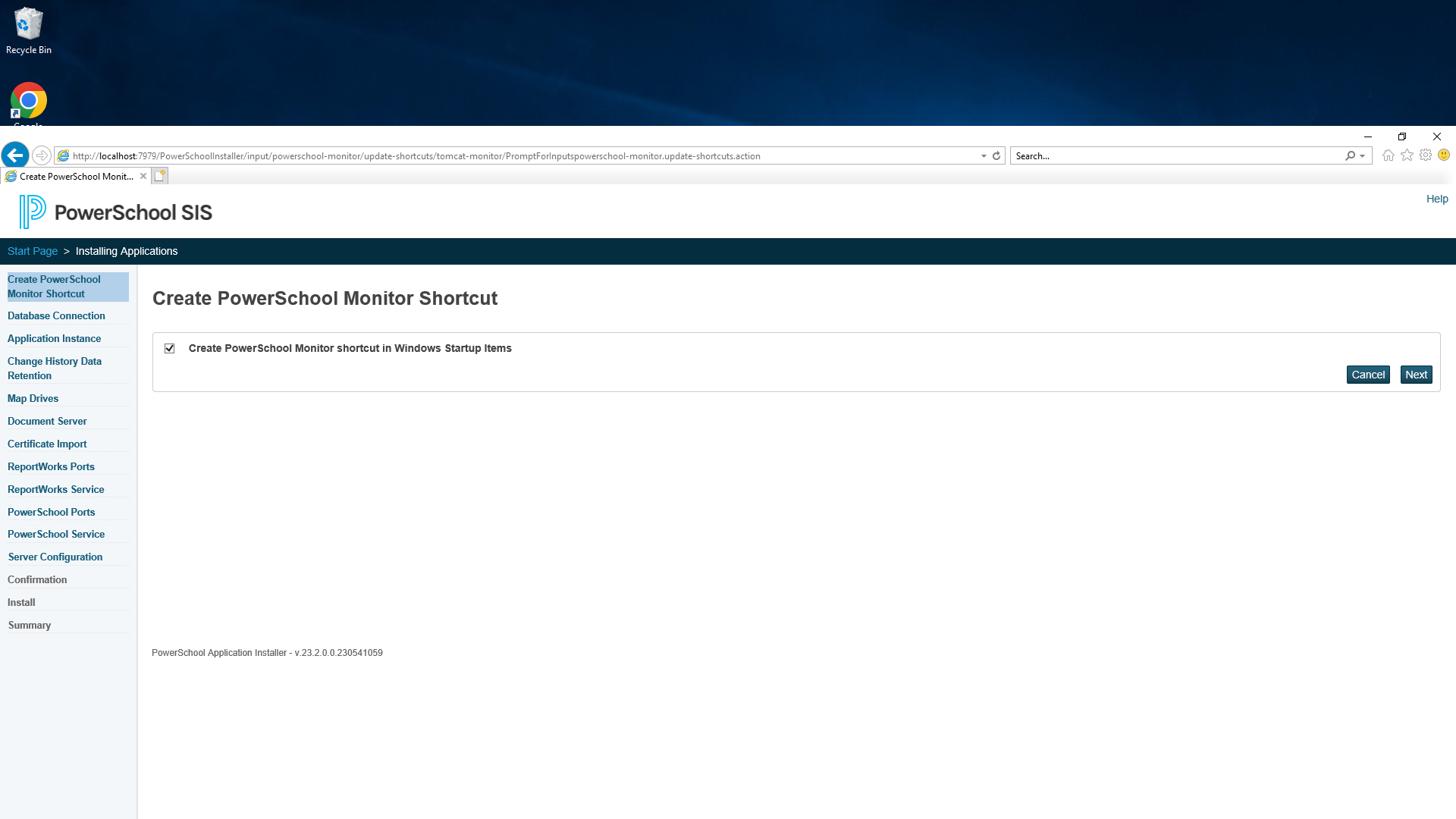Follow the Start Page breadcrumb link

click(x=33, y=251)
